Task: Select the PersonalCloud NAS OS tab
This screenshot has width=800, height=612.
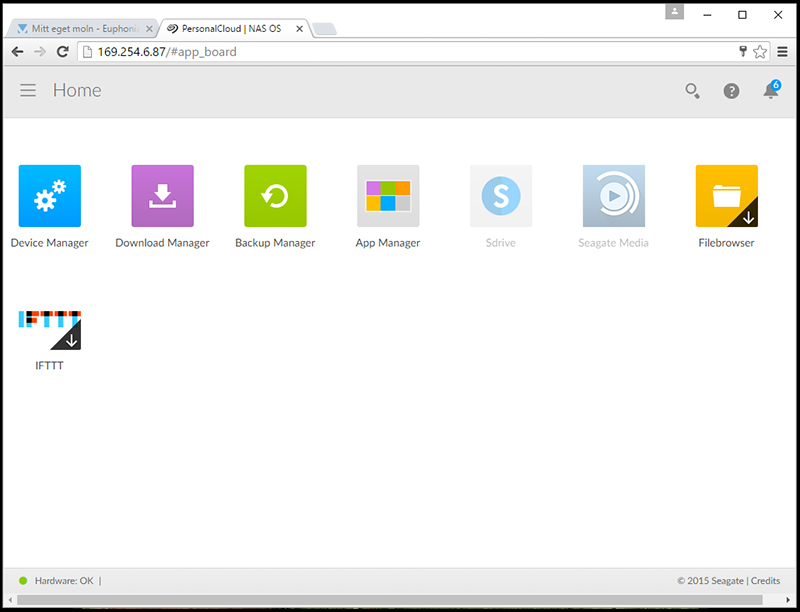Action: pos(230,29)
